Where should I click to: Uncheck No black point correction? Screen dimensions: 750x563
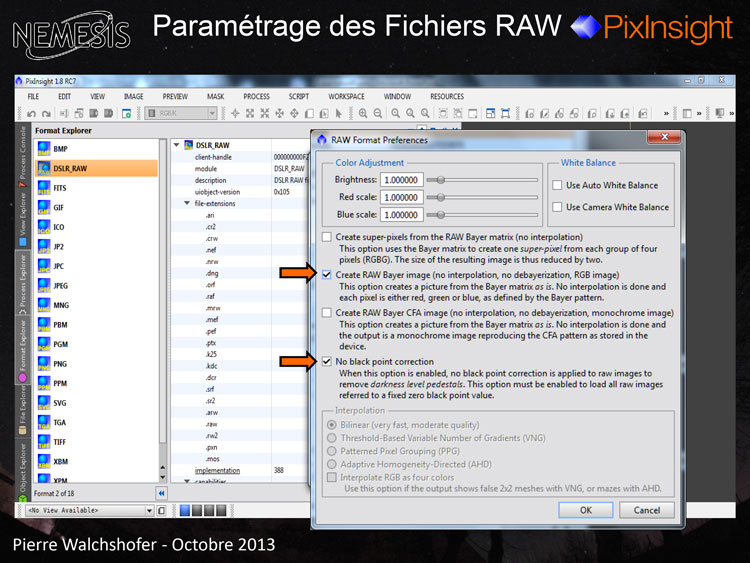[327, 361]
